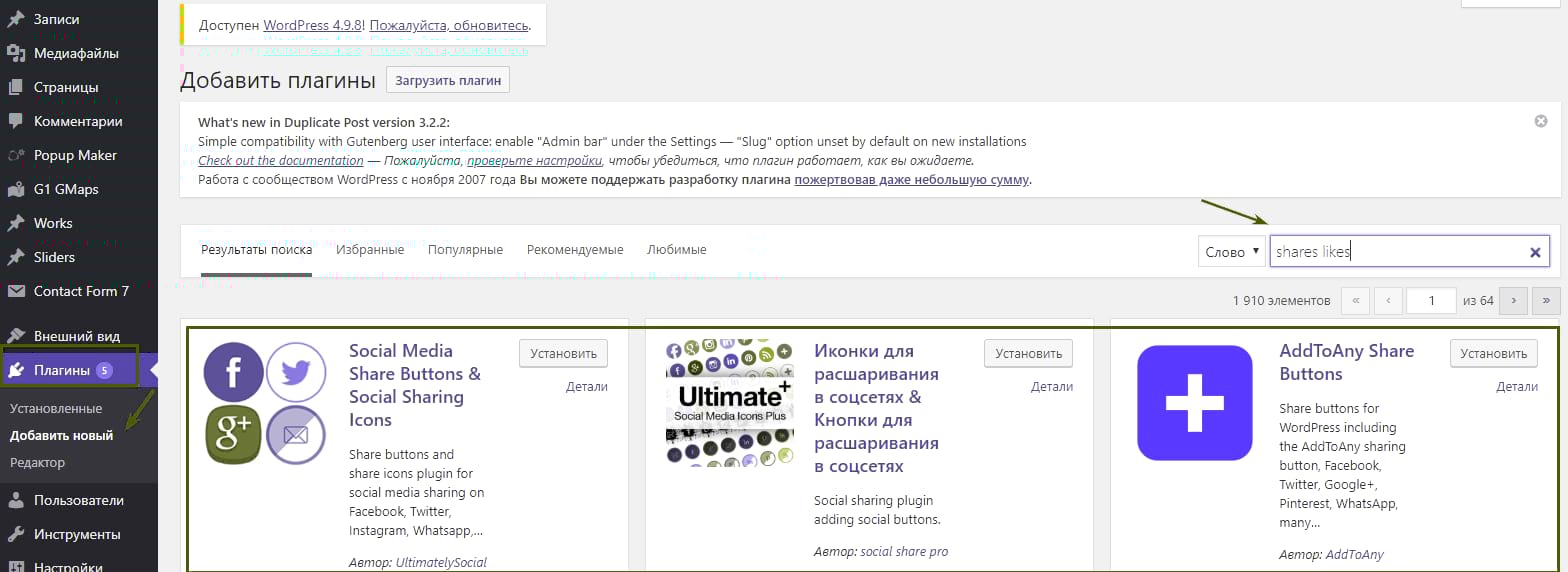The height and width of the screenshot is (572, 1568).
Task: Click the Плагины plug icon
Action: [x=16, y=371]
